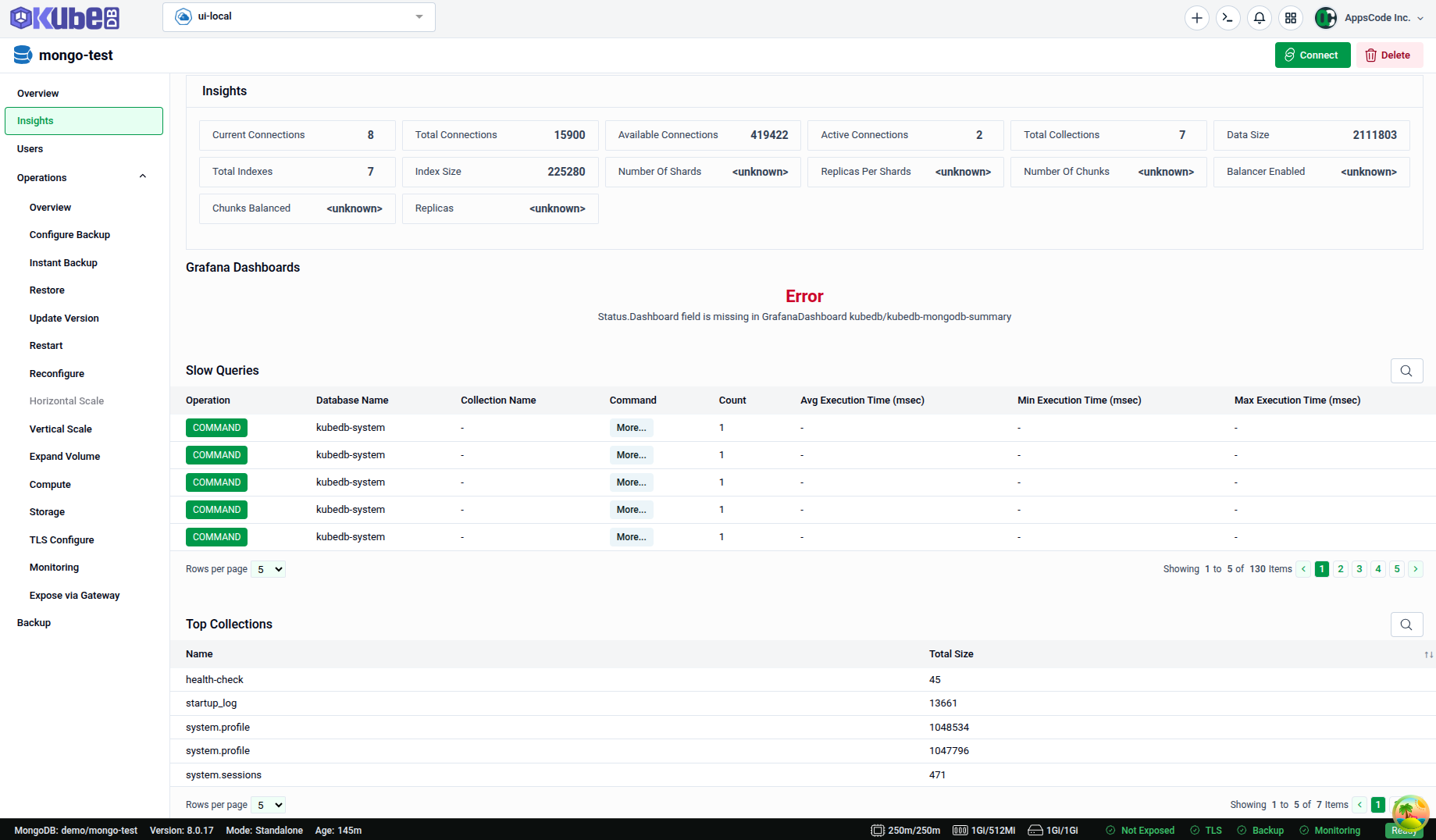Click the mongo-test database icon beside the title
The width and height of the screenshot is (1436, 840).
(21, 55)
